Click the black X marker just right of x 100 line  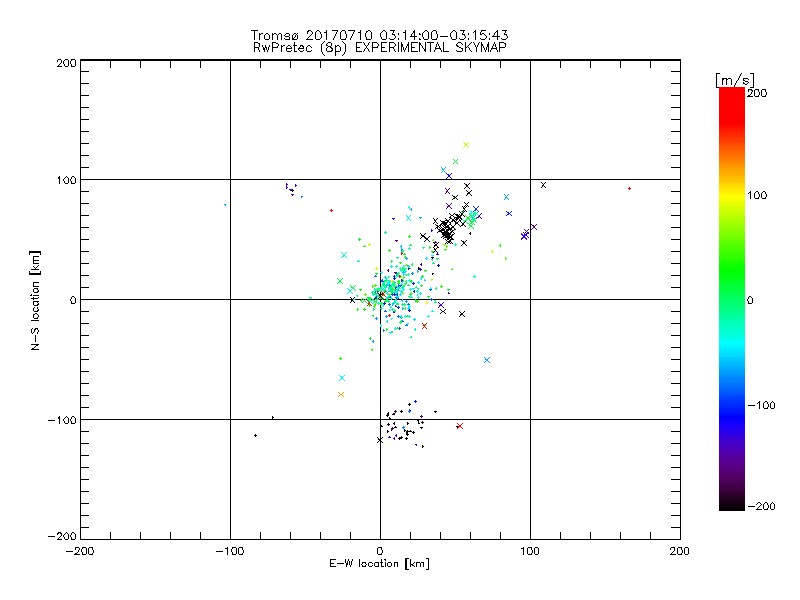coord(543,185)
